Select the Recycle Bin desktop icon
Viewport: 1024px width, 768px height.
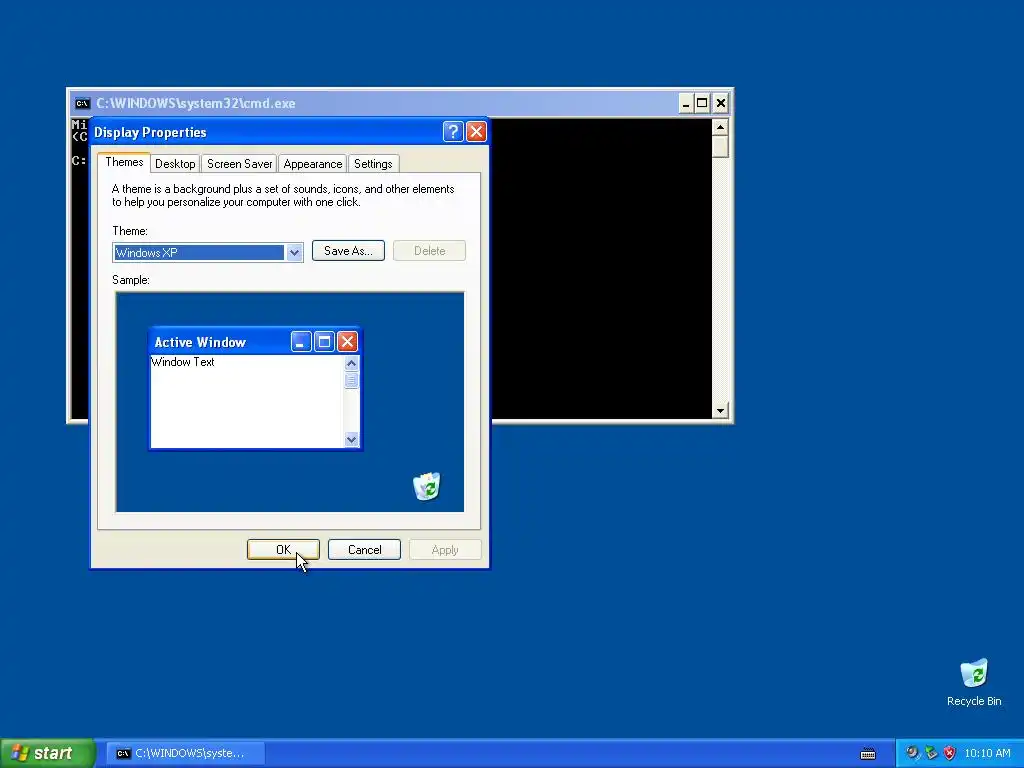[x=974, y=682]
